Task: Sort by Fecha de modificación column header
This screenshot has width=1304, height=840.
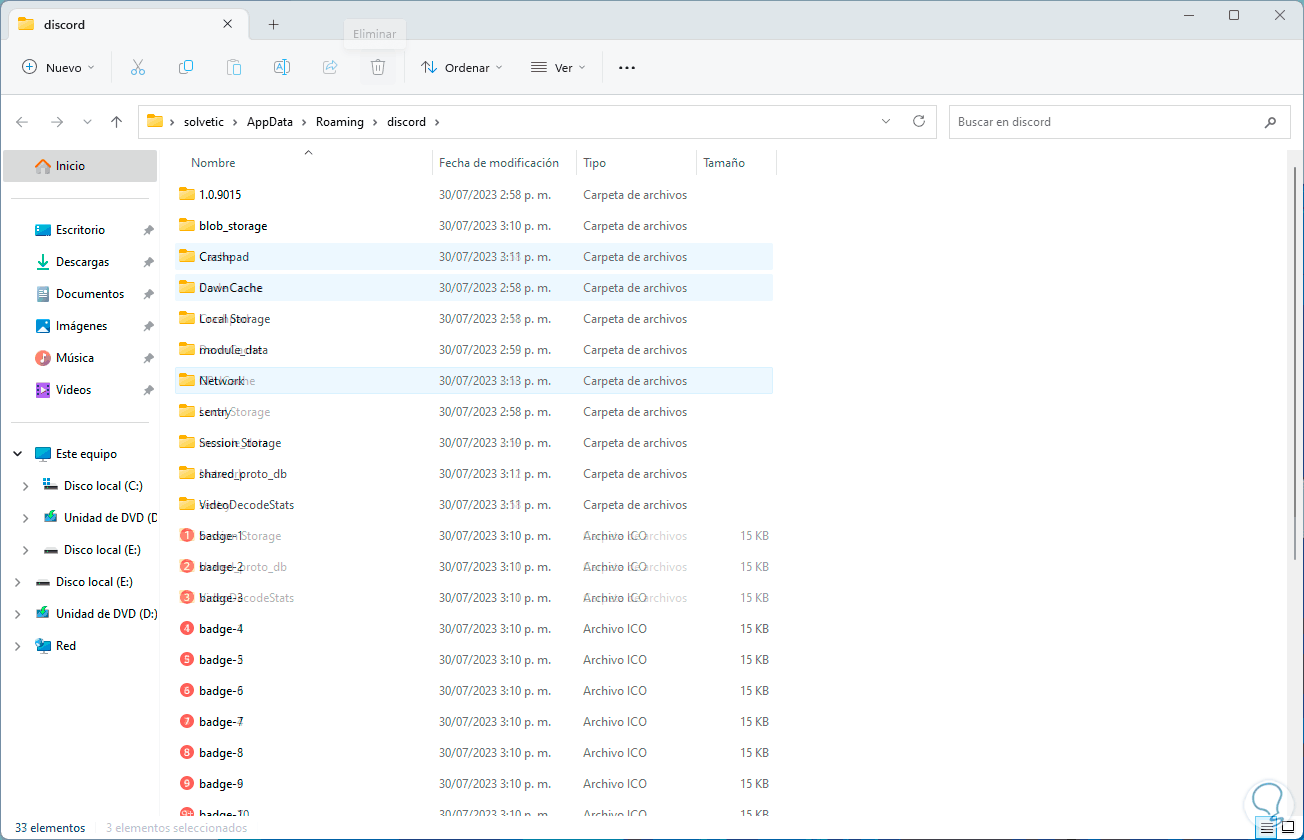Action: point(498,163)
